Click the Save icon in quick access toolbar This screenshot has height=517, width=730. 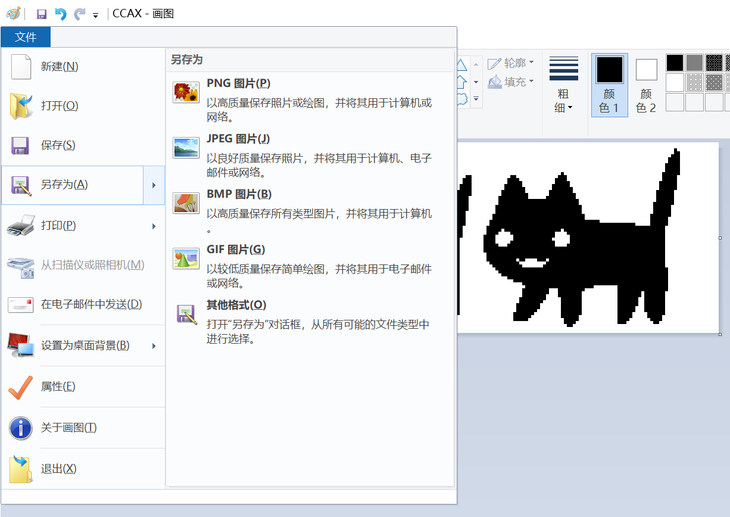click(x=41, y=14)
